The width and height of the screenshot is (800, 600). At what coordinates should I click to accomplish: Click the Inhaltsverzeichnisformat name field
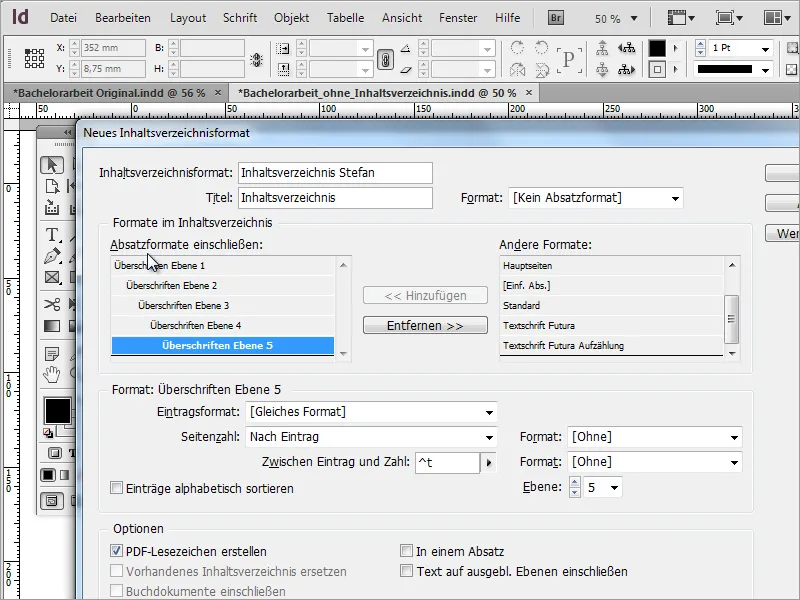point(335,173)
